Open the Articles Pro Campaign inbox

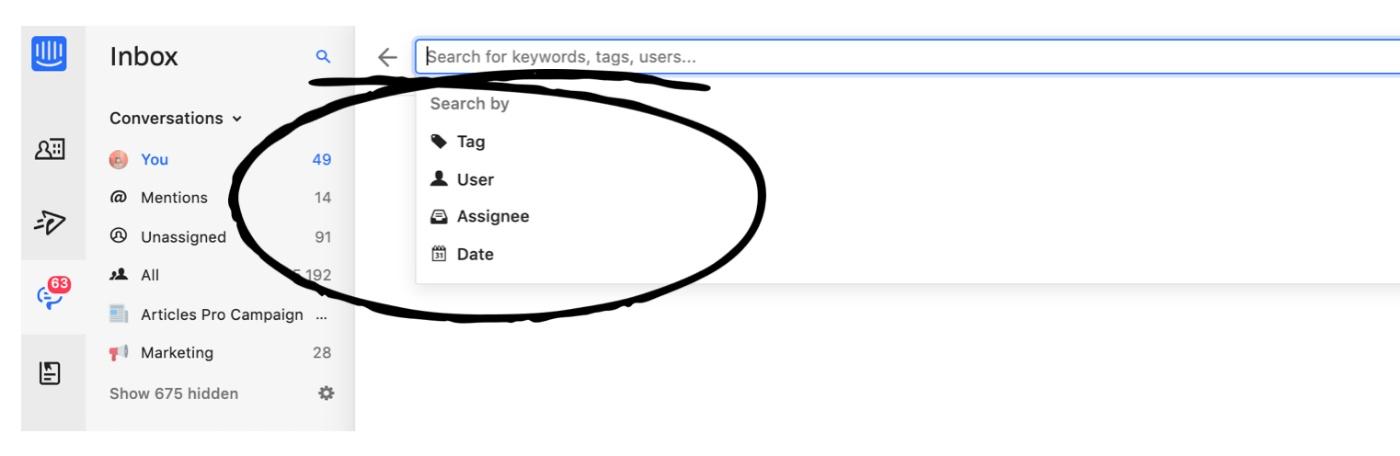coord(221,315)
